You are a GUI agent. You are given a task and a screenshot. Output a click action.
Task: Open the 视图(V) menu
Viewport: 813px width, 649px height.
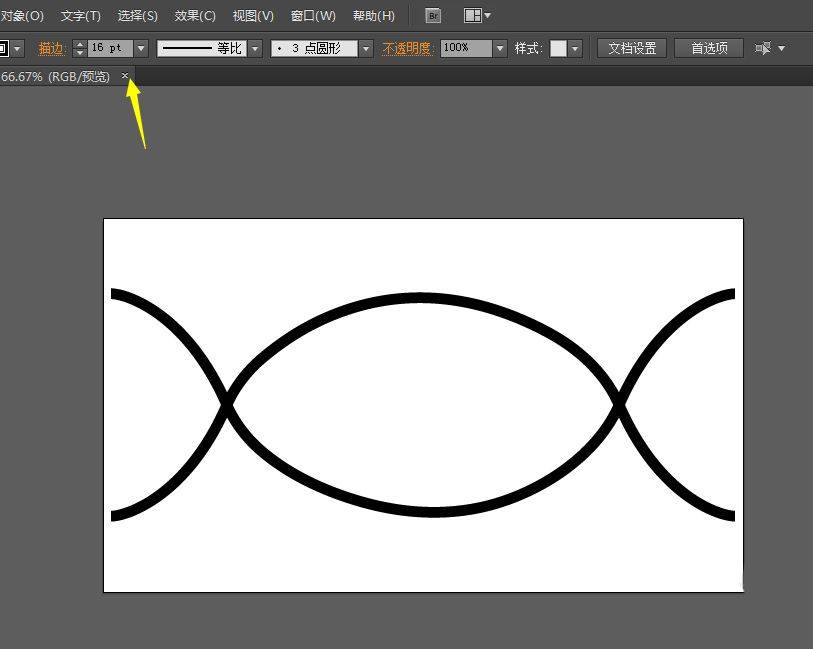[x=253, y=16]
